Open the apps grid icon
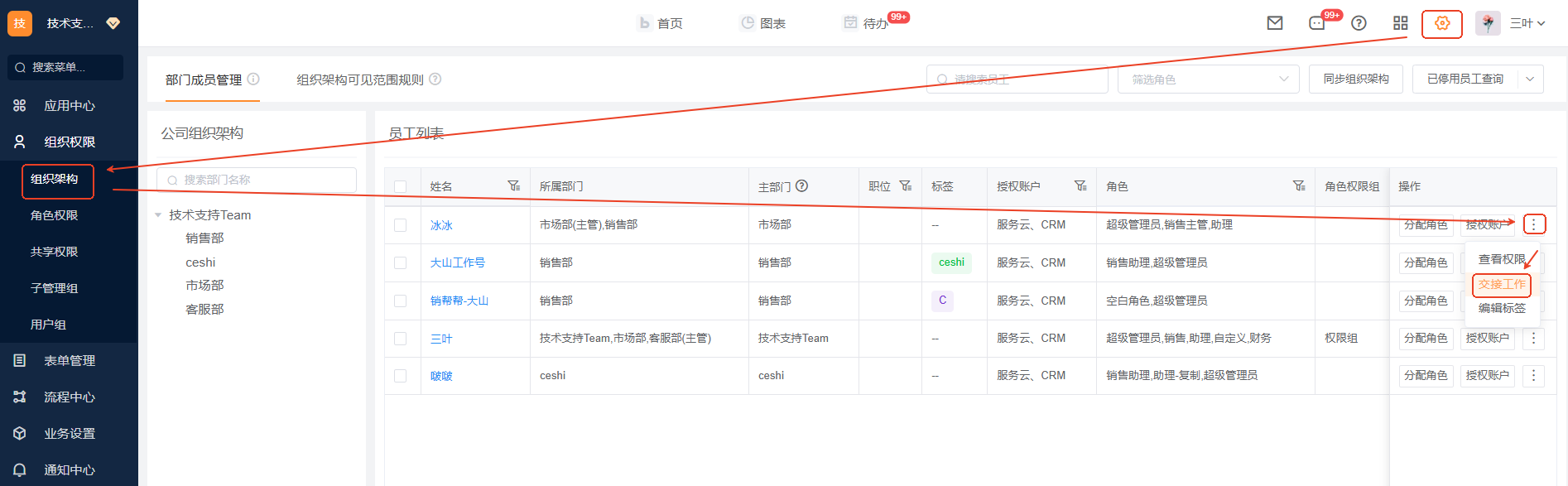The height and width of the screenshot is (486, 1568). click(1401, 23)
